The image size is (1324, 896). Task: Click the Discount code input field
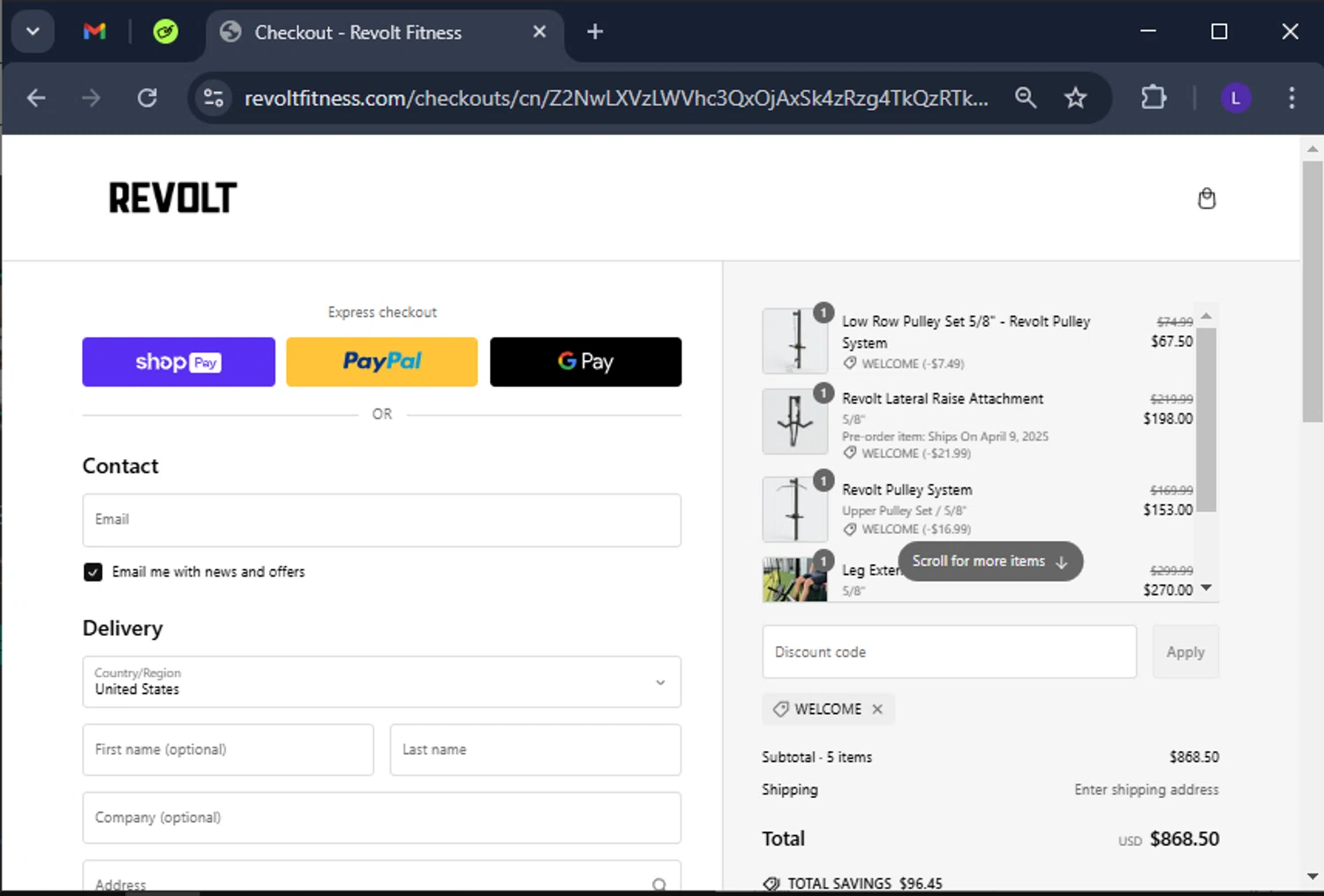pos(949,652)
